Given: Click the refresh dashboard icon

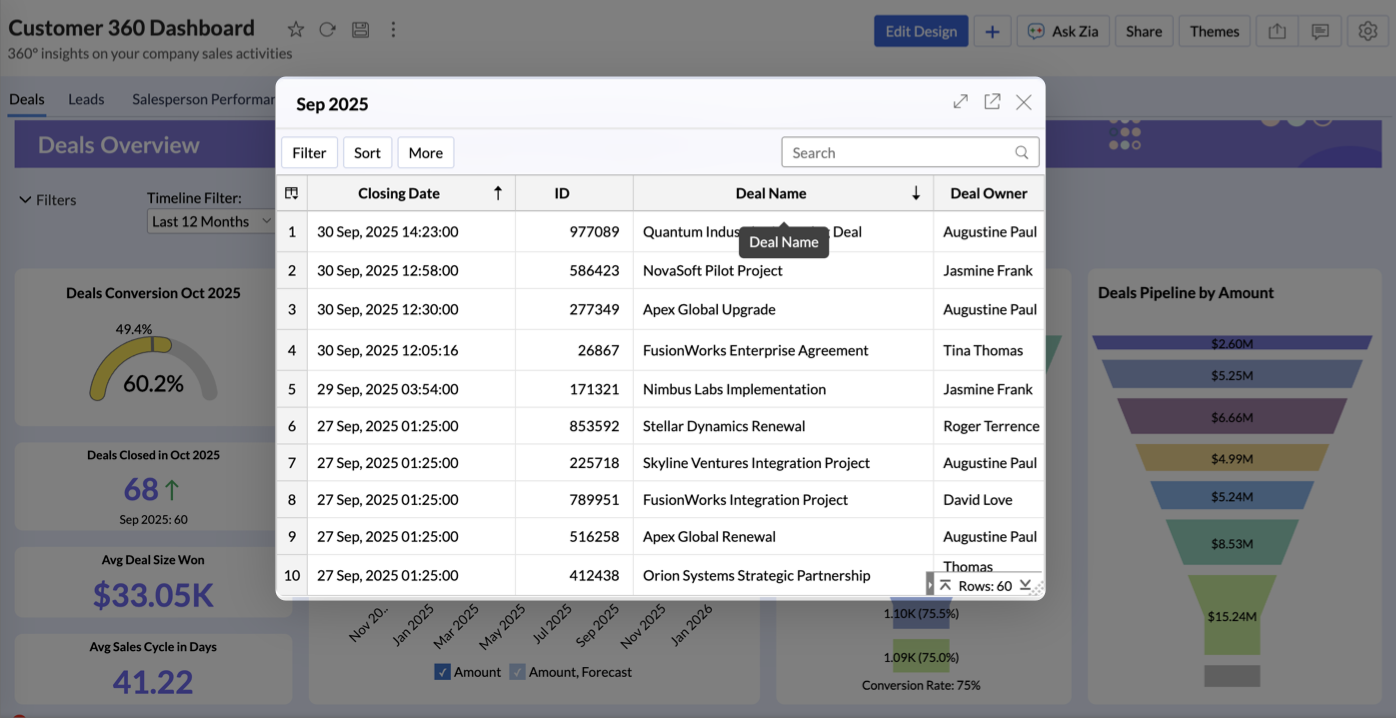Looking at the screenshot, I should (327, 30).
